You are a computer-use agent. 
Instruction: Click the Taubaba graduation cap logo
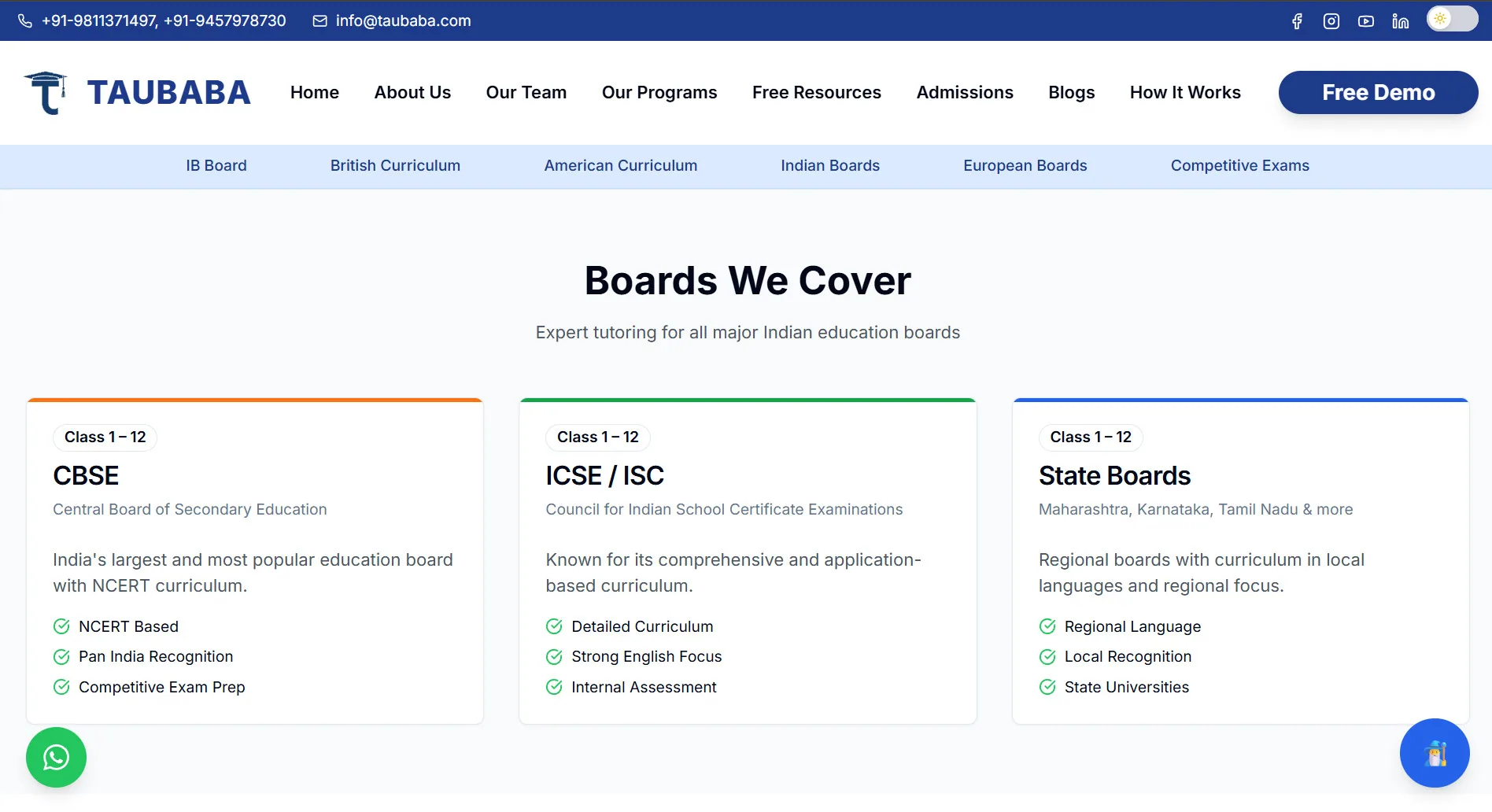(46, 93)
